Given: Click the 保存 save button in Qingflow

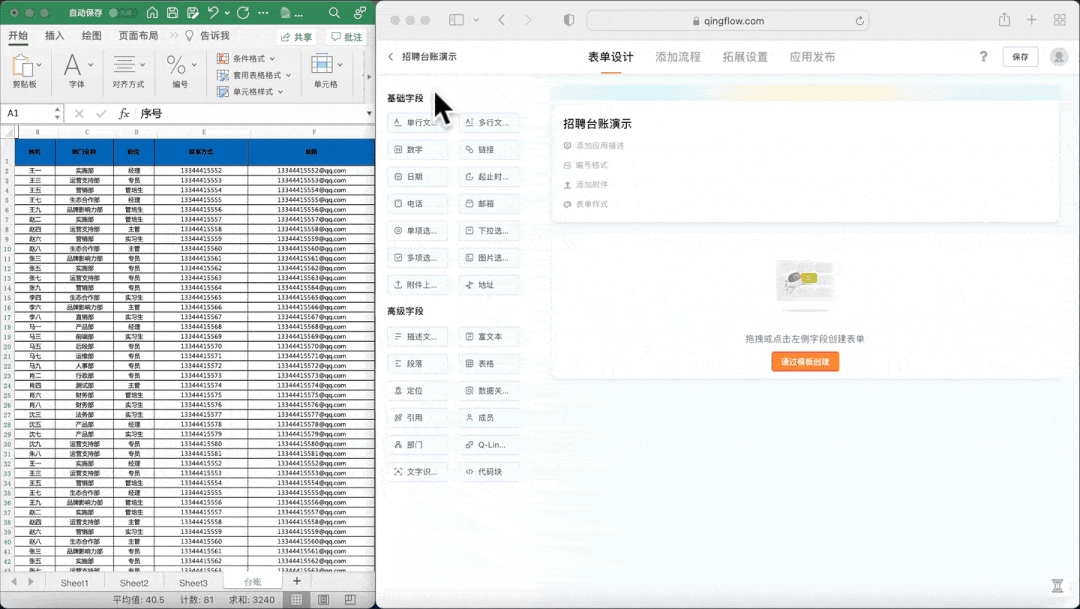Looking at the screenshot, I should point(1020,56).
